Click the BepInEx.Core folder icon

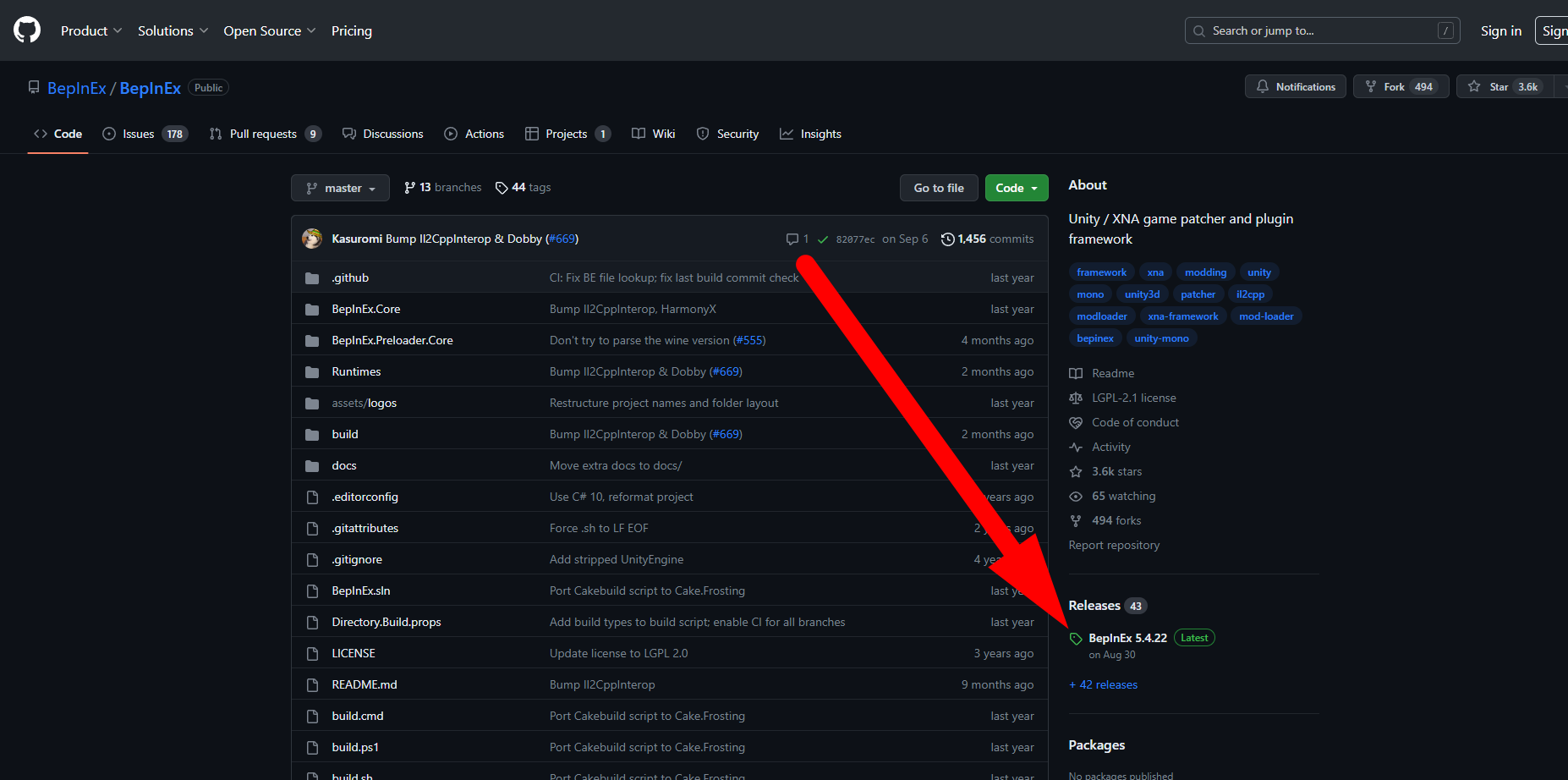pyautogui.click(x=312, y=310)
